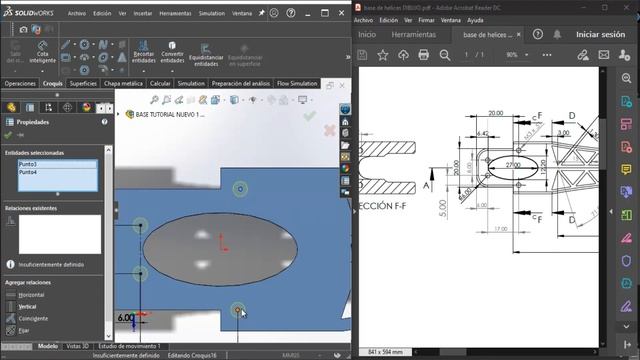Click Convertir entidades tool

pyautogui.click(x=172, y=52)
